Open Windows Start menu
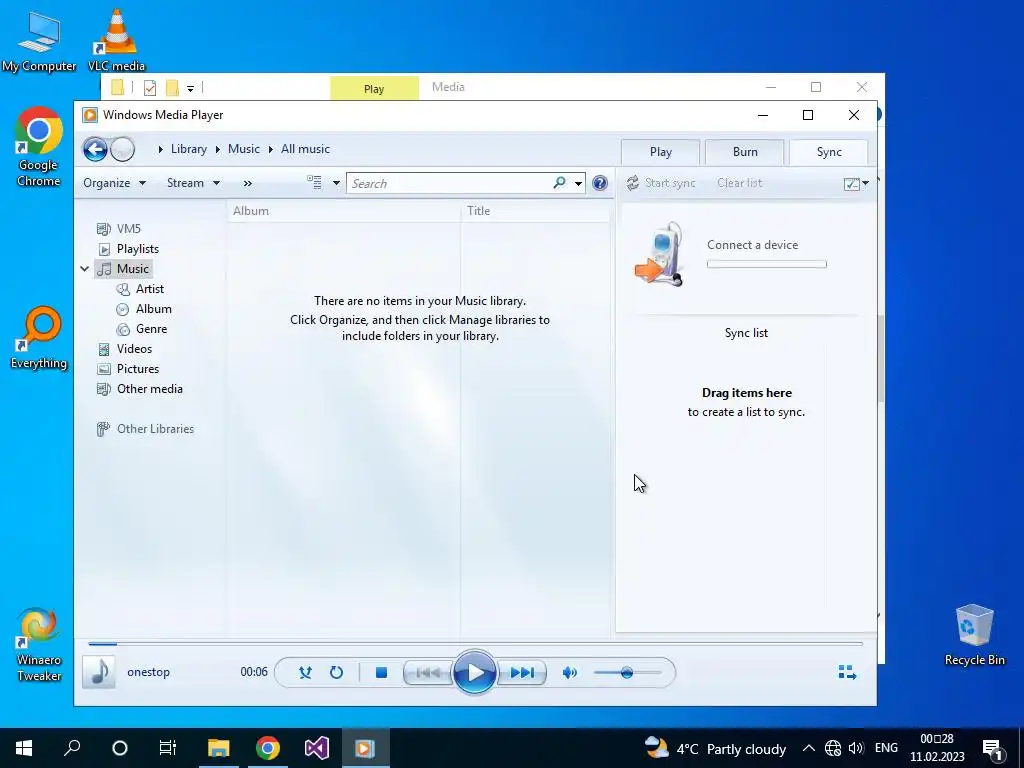1024x768 pixels. [x=24, y=748]
